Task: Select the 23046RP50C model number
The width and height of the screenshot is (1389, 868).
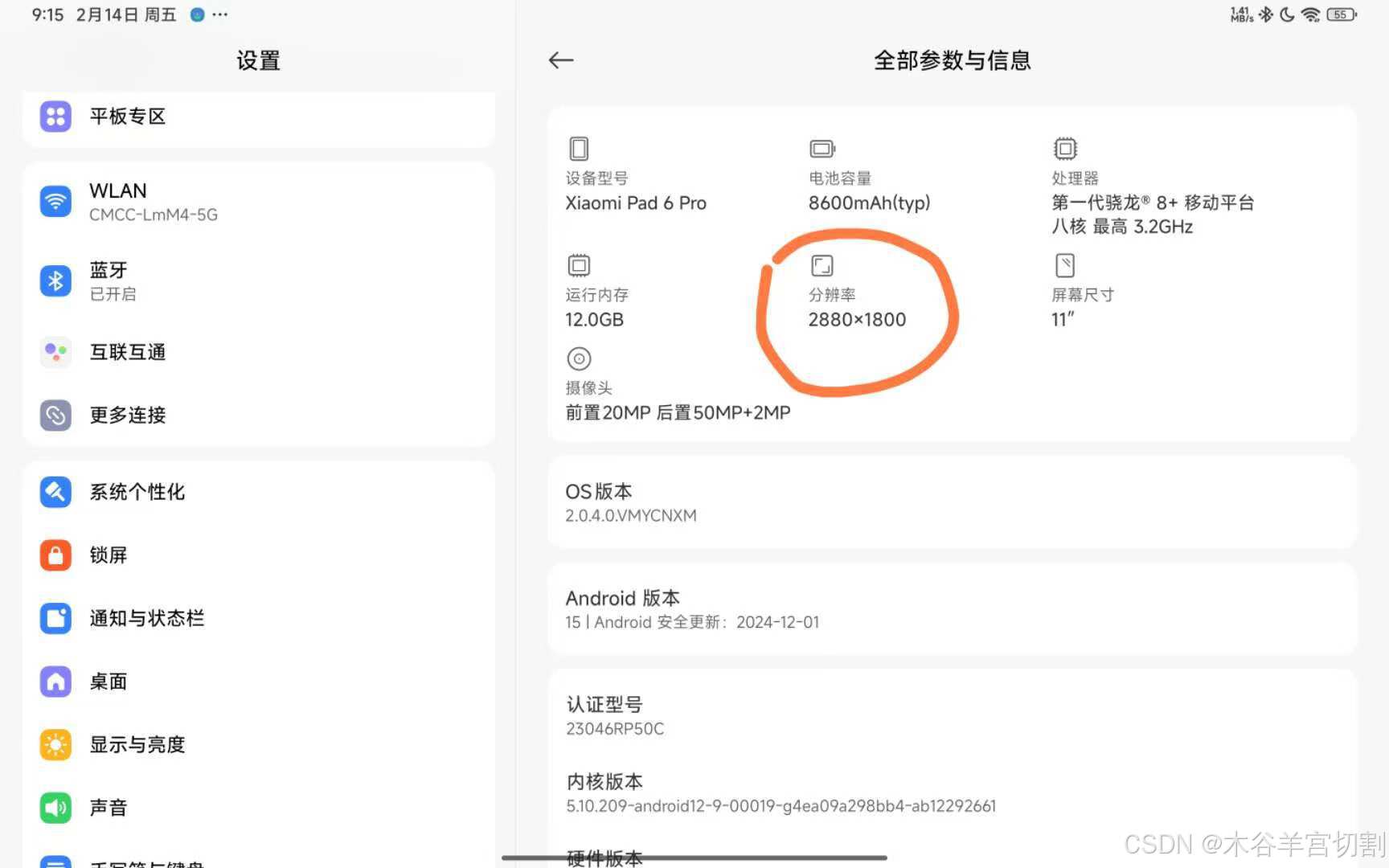Action: (615, 729)
